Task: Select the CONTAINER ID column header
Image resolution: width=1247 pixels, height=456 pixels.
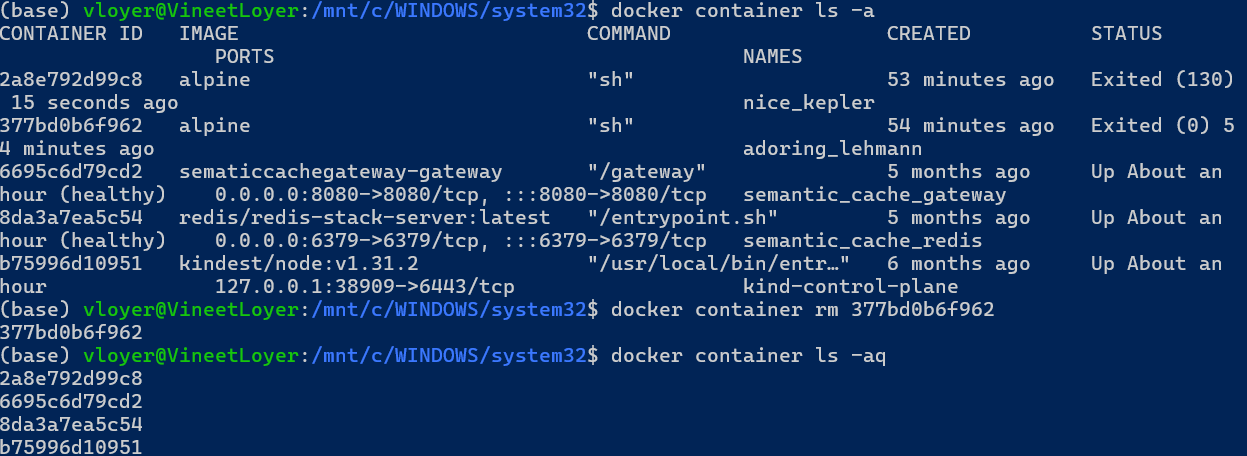Action: pyautogui.click(x=71, y=34)
